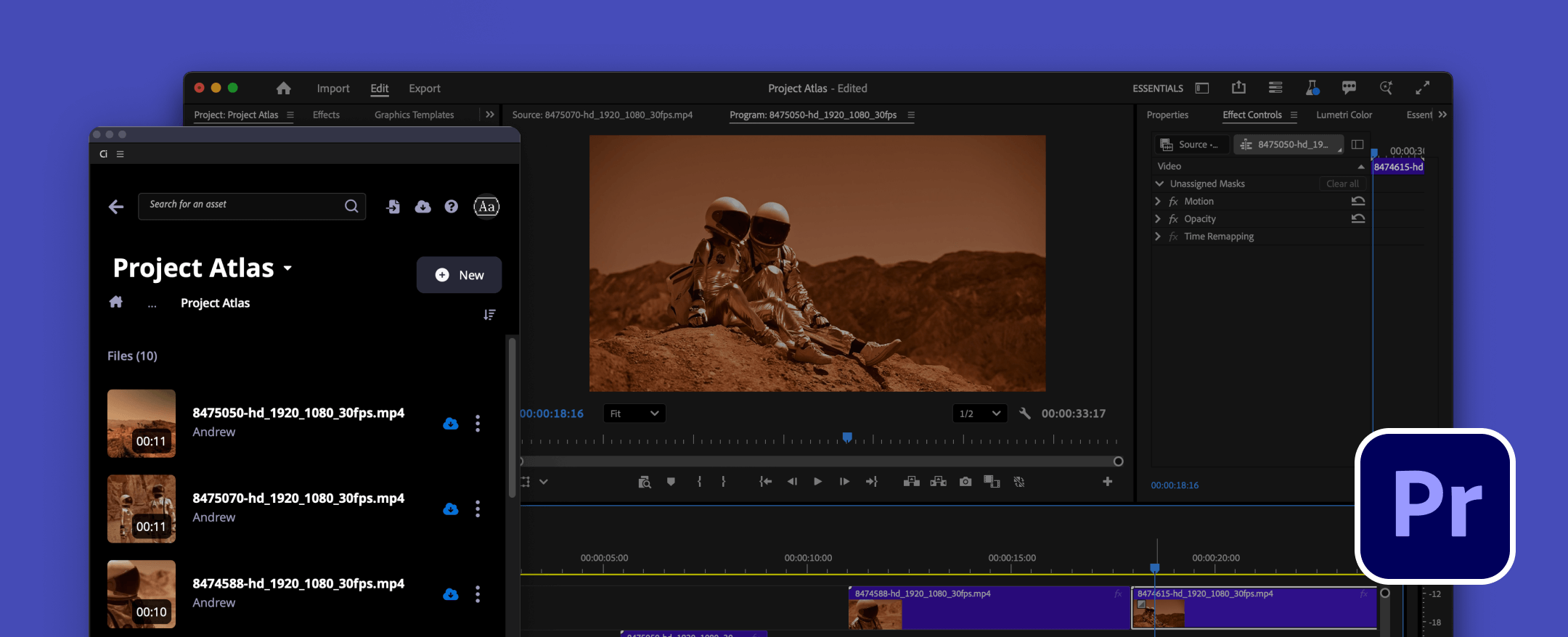
Task: Open the Fit zoom level dropdown
Action: coord(634,414)
